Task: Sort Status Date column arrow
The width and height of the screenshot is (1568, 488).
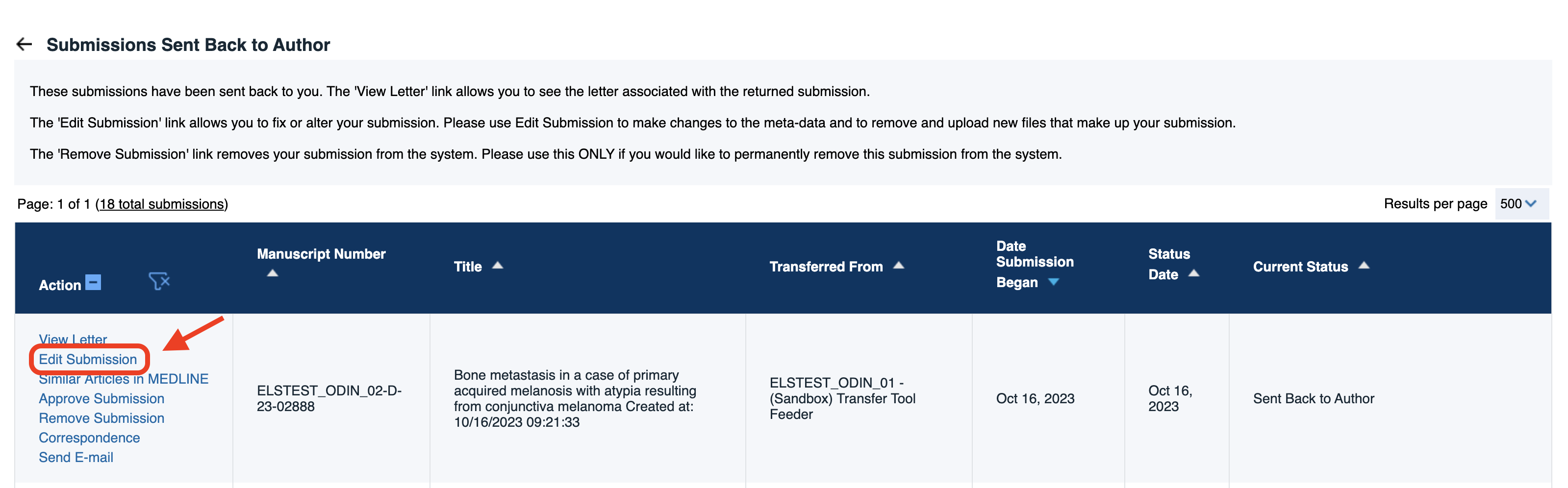Action: (1194, 273)
